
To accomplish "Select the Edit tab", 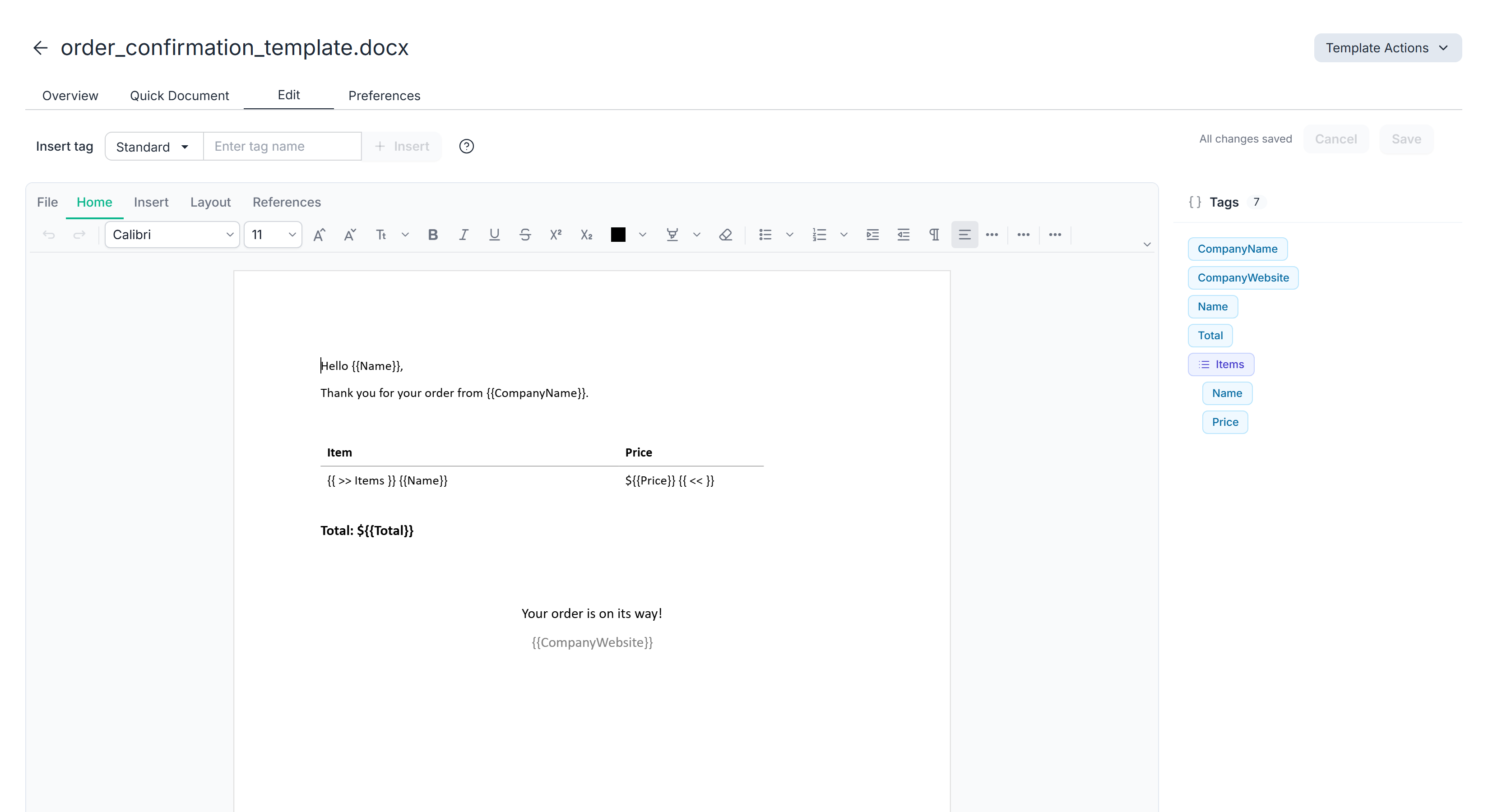I will pyautogui.click(x=289, y=95).
